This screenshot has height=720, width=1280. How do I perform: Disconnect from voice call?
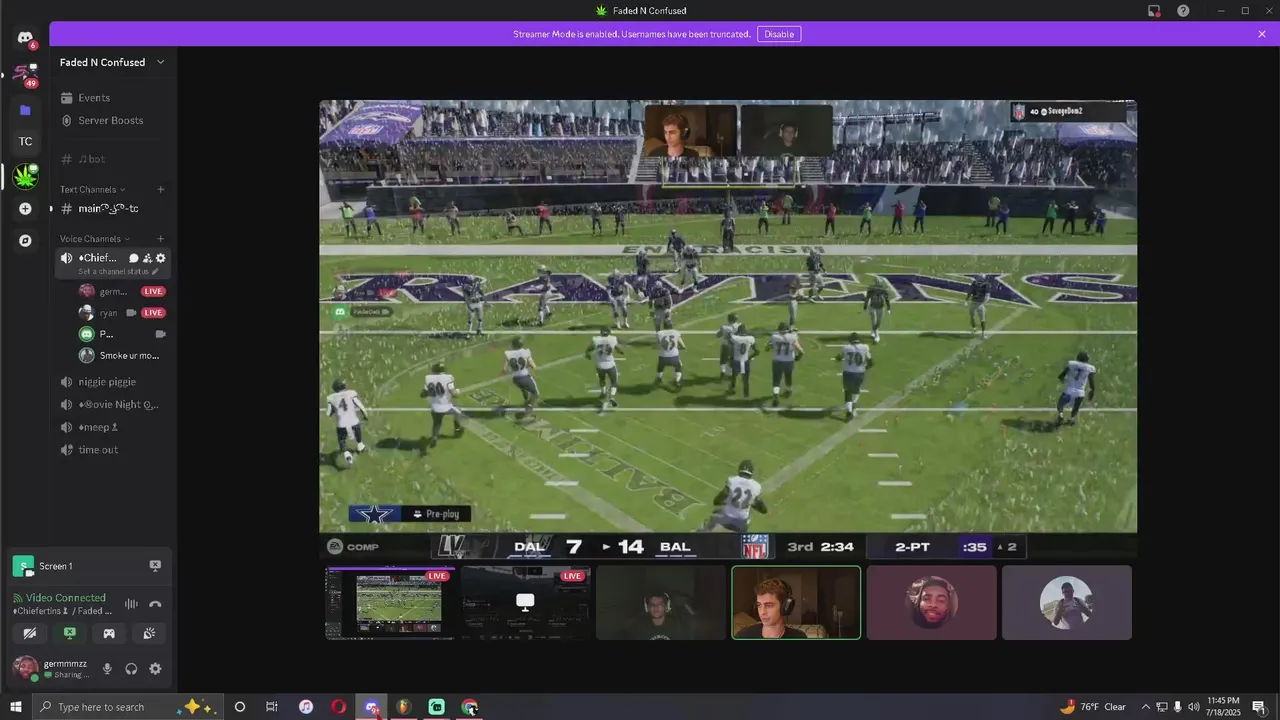[x=155, y=604]
